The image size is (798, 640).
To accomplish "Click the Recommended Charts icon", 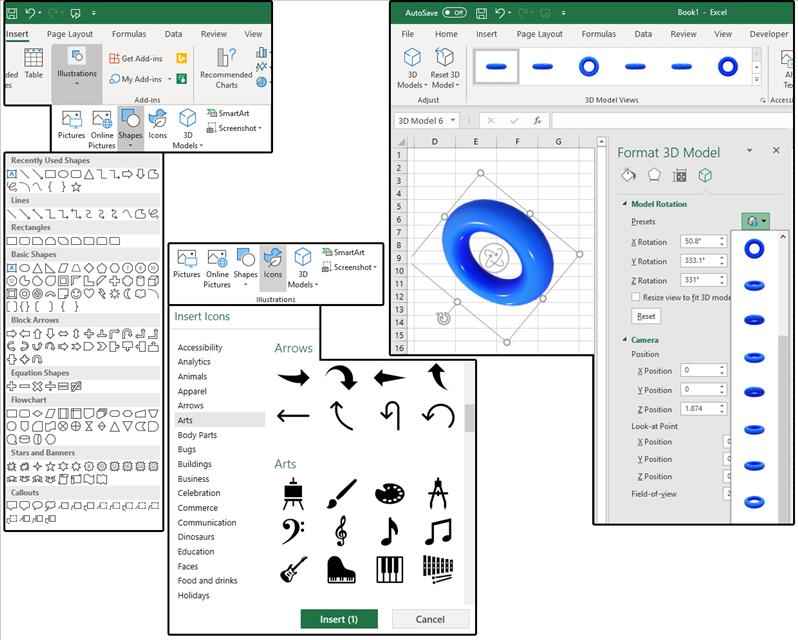I will pos(226,67).
